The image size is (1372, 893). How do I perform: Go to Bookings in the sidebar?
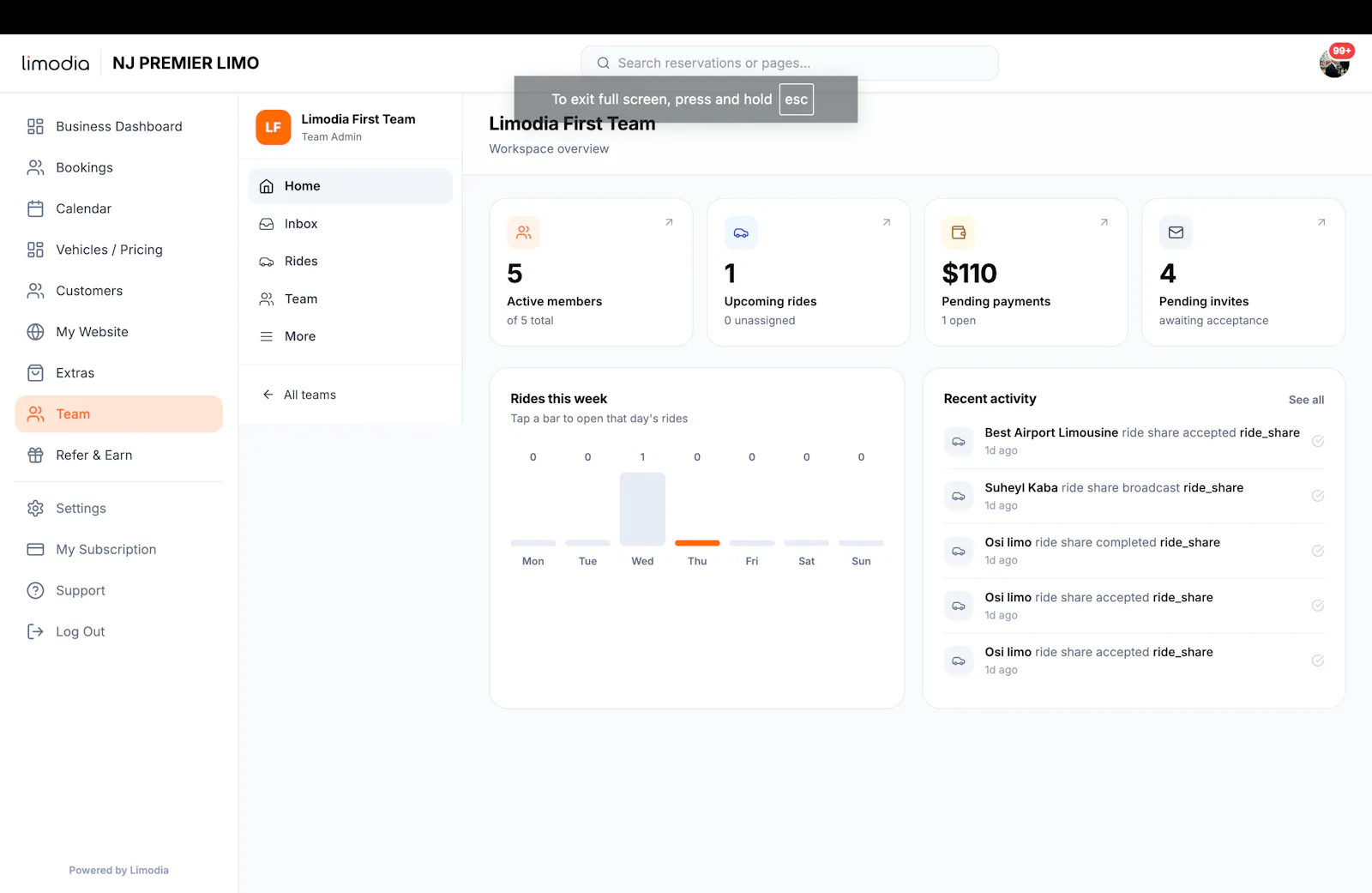pyautogui.click(x=119, y=167)
